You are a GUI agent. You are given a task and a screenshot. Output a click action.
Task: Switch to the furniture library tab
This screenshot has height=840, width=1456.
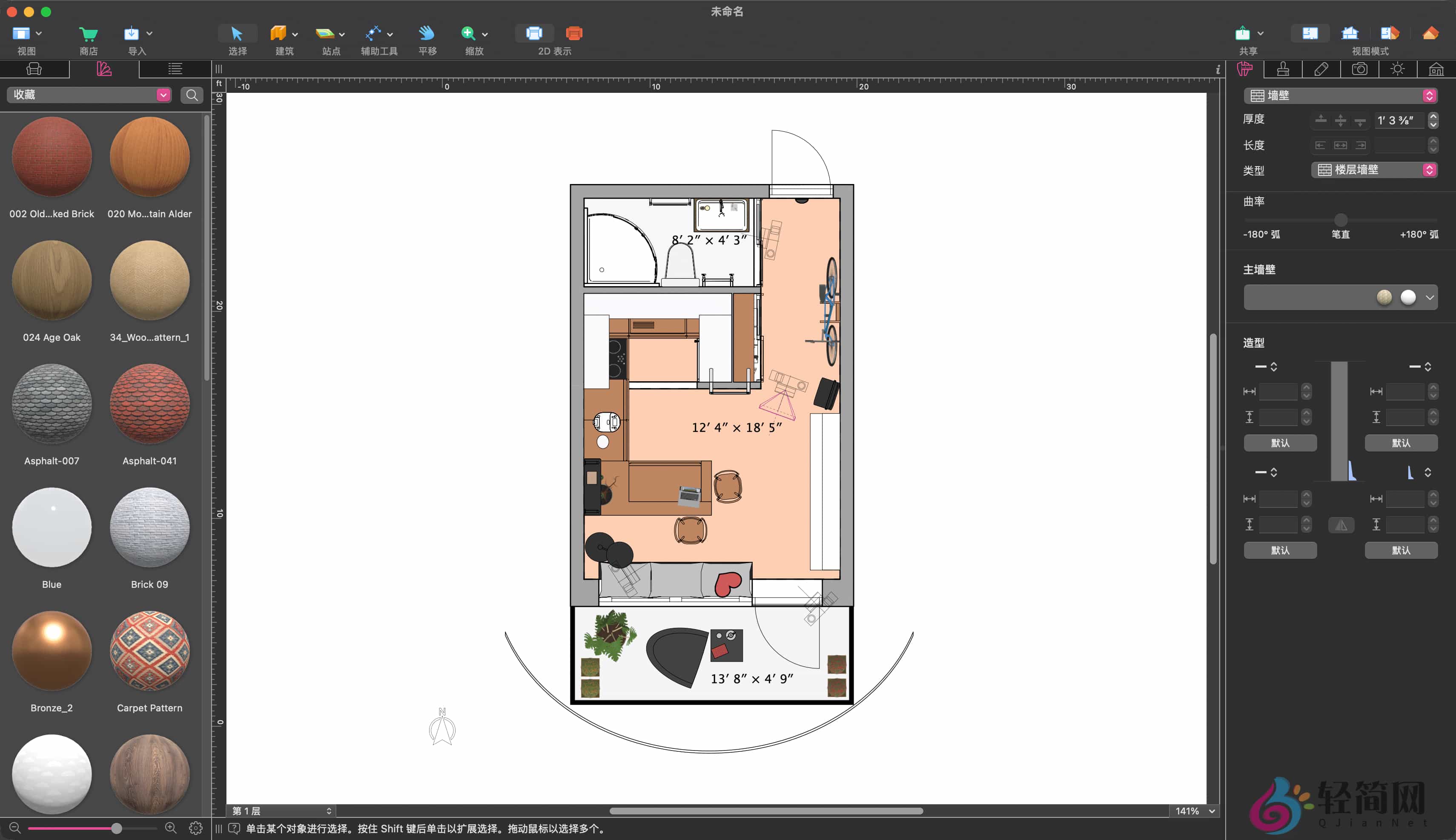coord(34,69)
